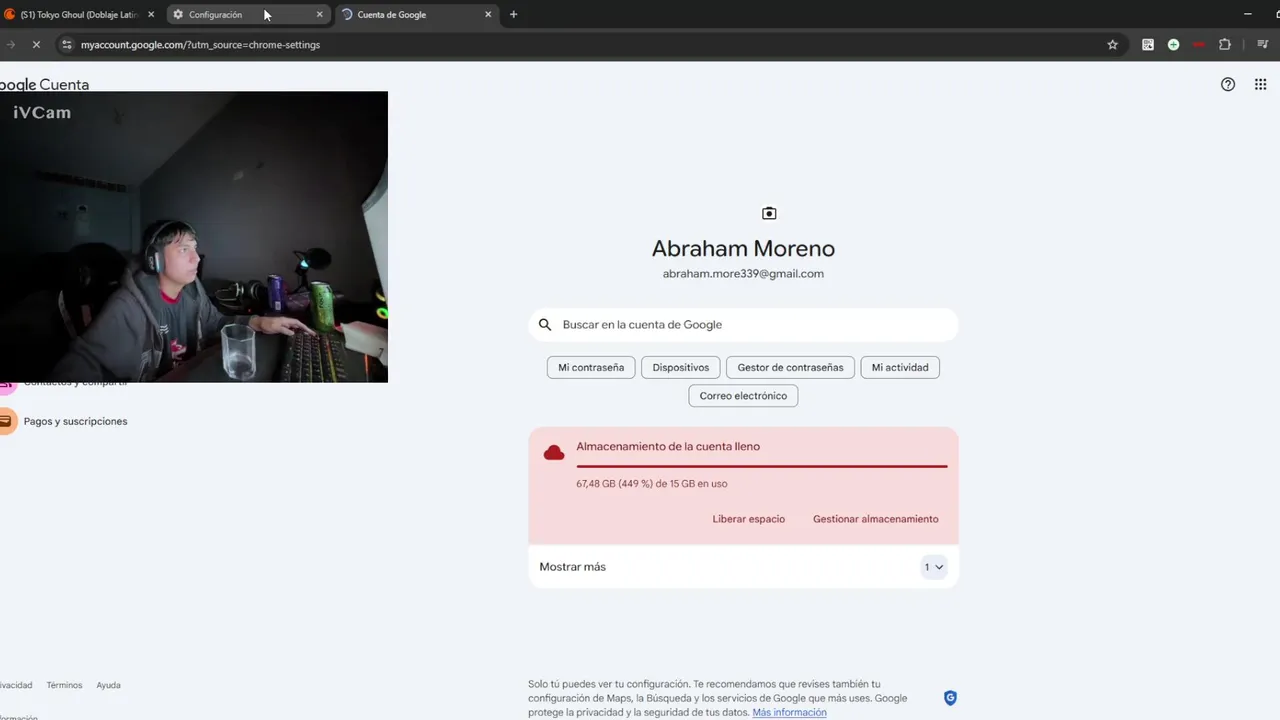Open Pagos y suscripciones in sidebar
The height and width of the screenshot is (720, 1280).
[x=75, y=421]
